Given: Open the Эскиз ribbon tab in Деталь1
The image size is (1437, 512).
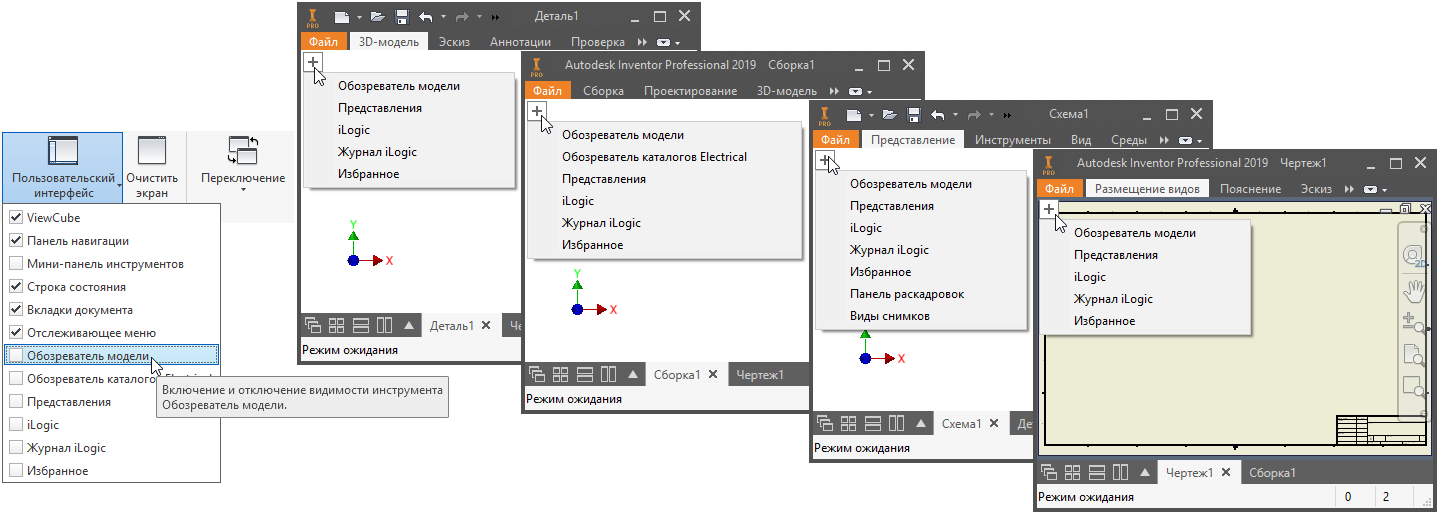Looking at the screenshot, I should (454, 42).
